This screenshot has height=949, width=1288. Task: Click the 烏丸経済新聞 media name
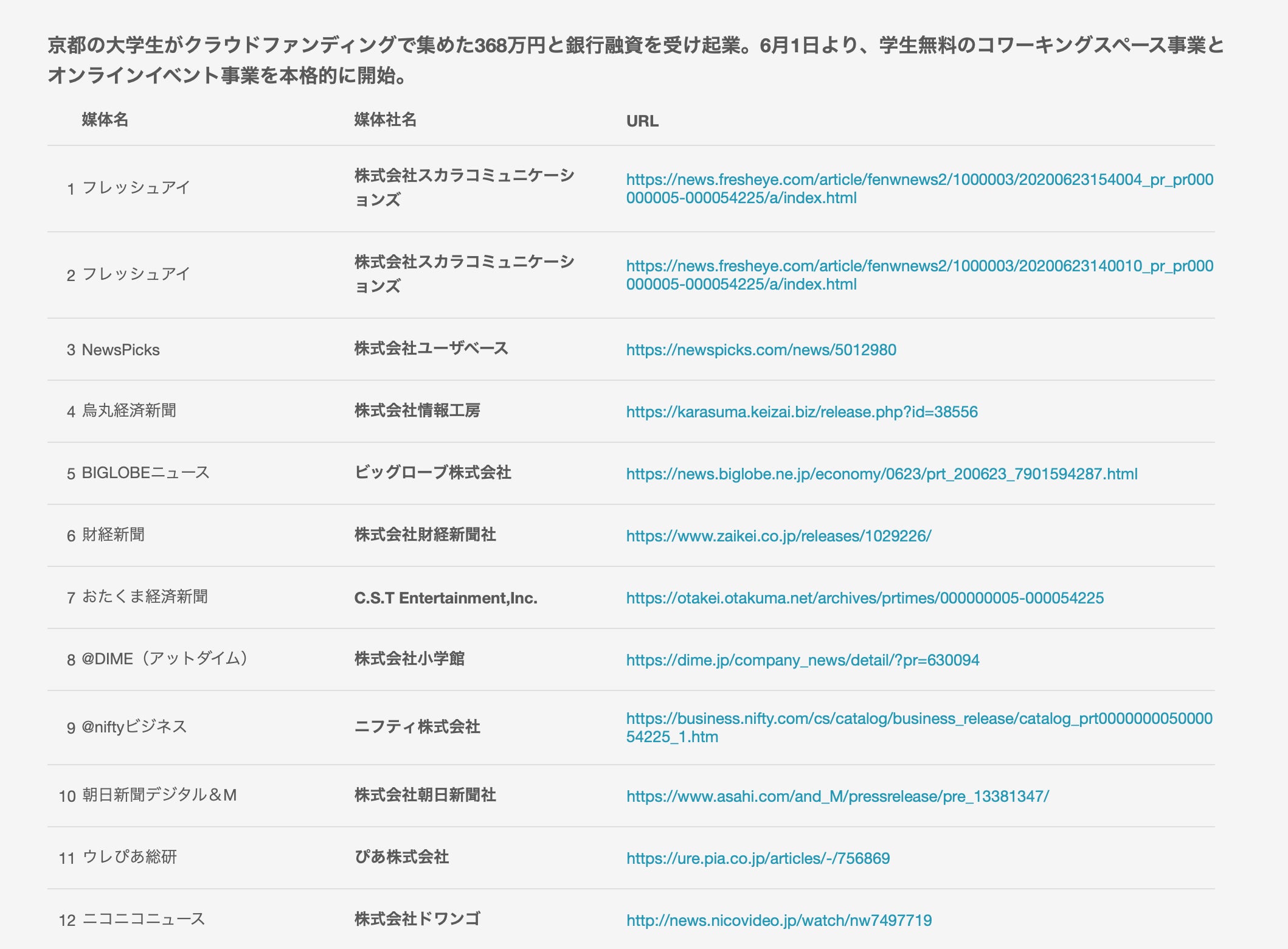[x=129, y=411]
